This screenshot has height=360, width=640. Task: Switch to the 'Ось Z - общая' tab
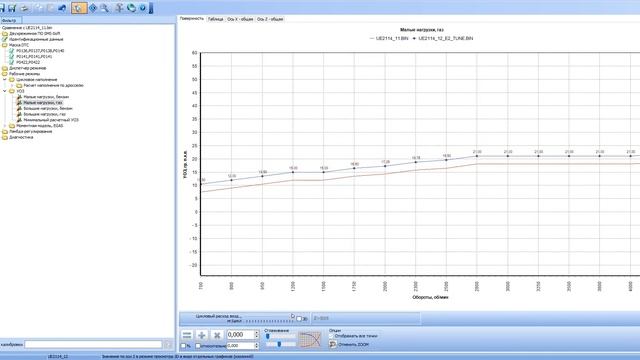coord(270,19)
